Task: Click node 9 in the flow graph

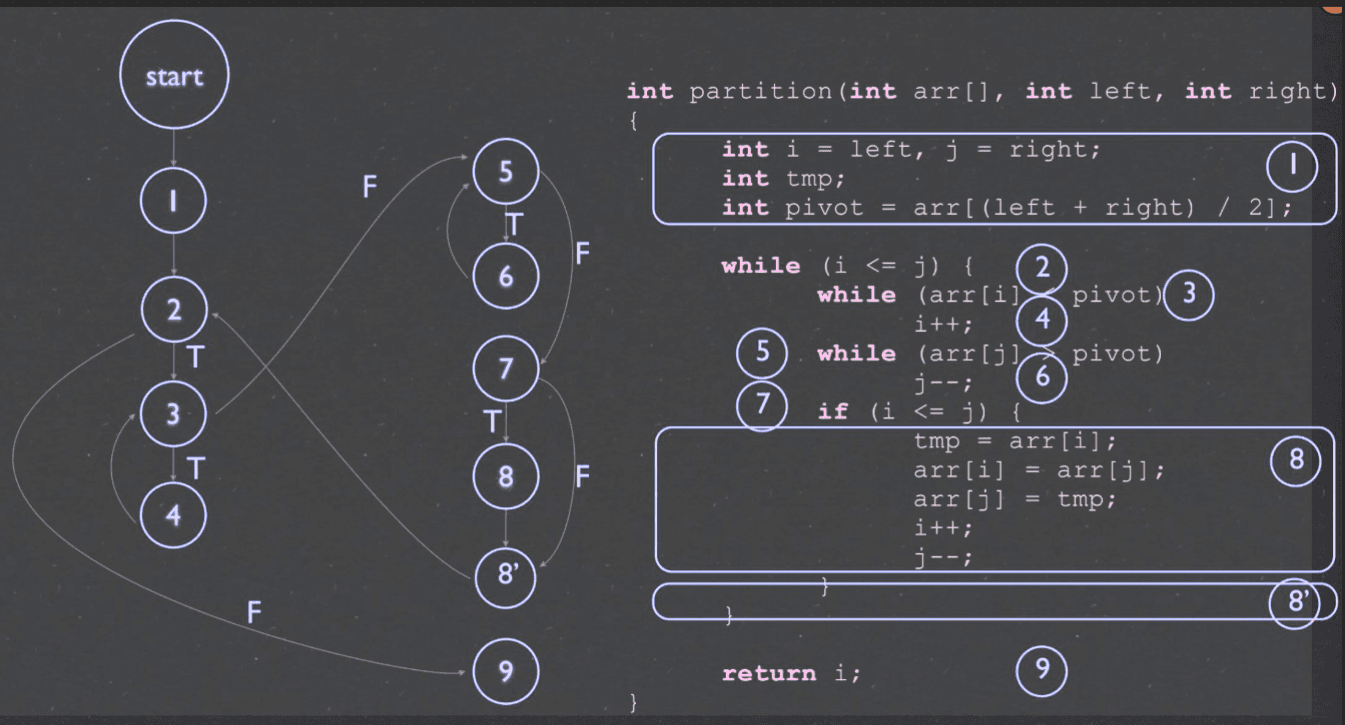Action: tap(506, 671)
